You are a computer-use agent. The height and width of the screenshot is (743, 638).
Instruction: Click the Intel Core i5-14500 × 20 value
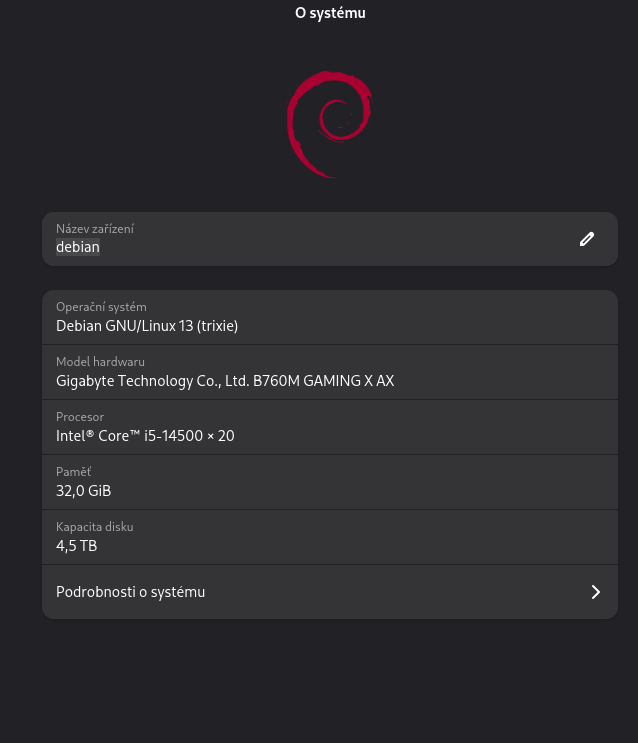(145, 436)
